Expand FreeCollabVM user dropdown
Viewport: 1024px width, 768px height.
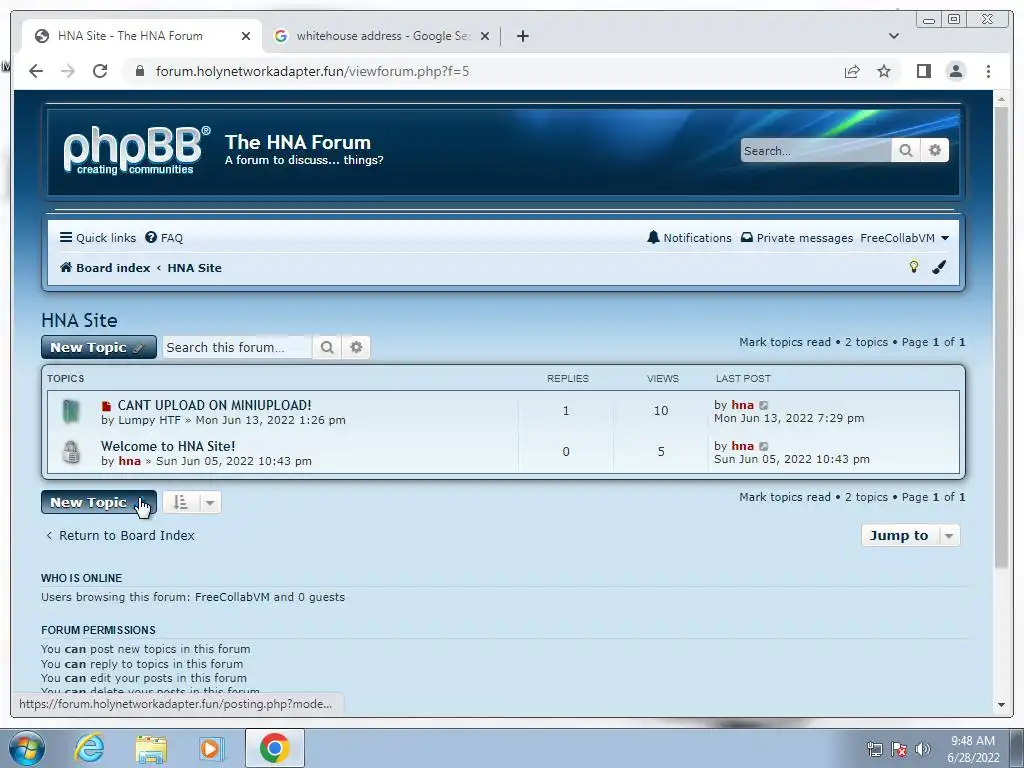click(x=904, y=238)
